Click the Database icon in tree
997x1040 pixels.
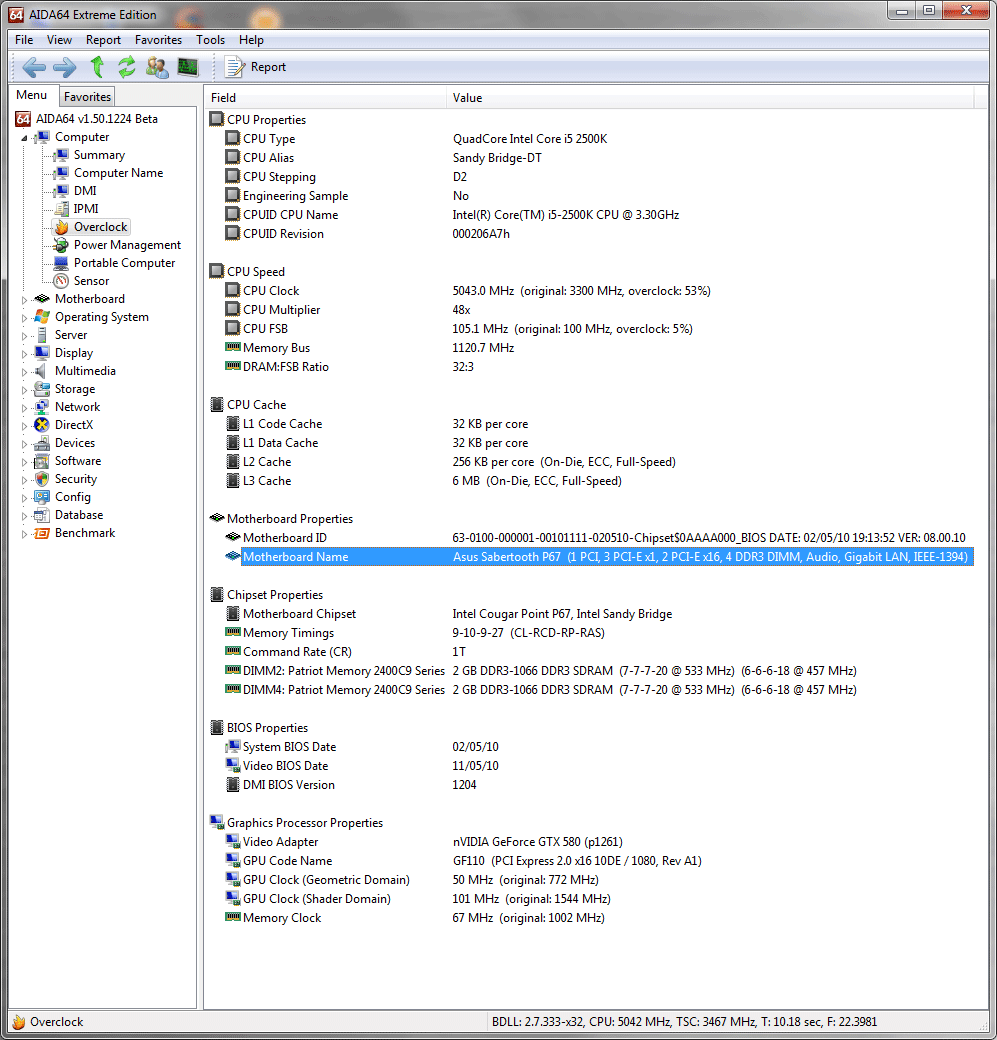42,514
